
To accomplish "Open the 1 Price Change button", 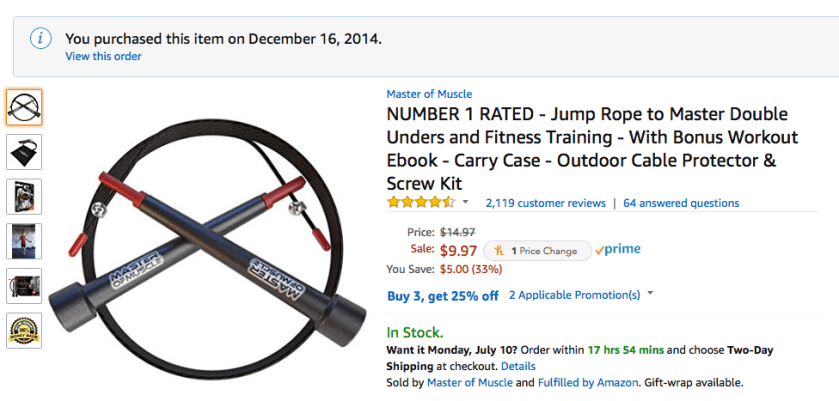I will pyautogui.click(x=537, y=250).
